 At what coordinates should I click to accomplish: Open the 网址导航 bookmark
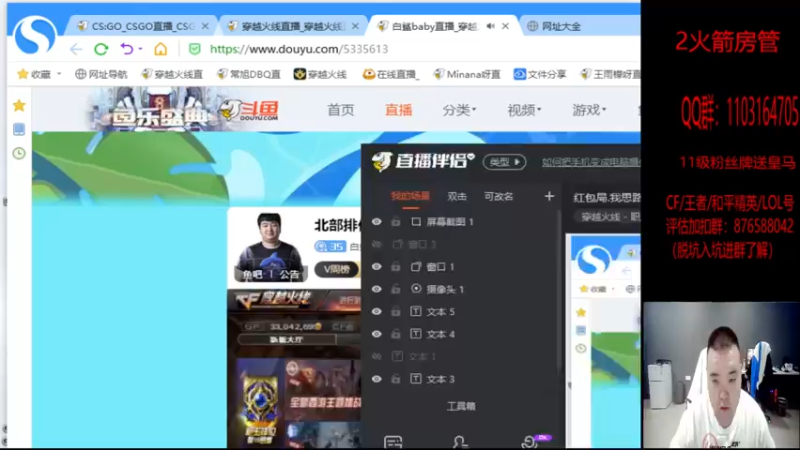tap(101, 74)
